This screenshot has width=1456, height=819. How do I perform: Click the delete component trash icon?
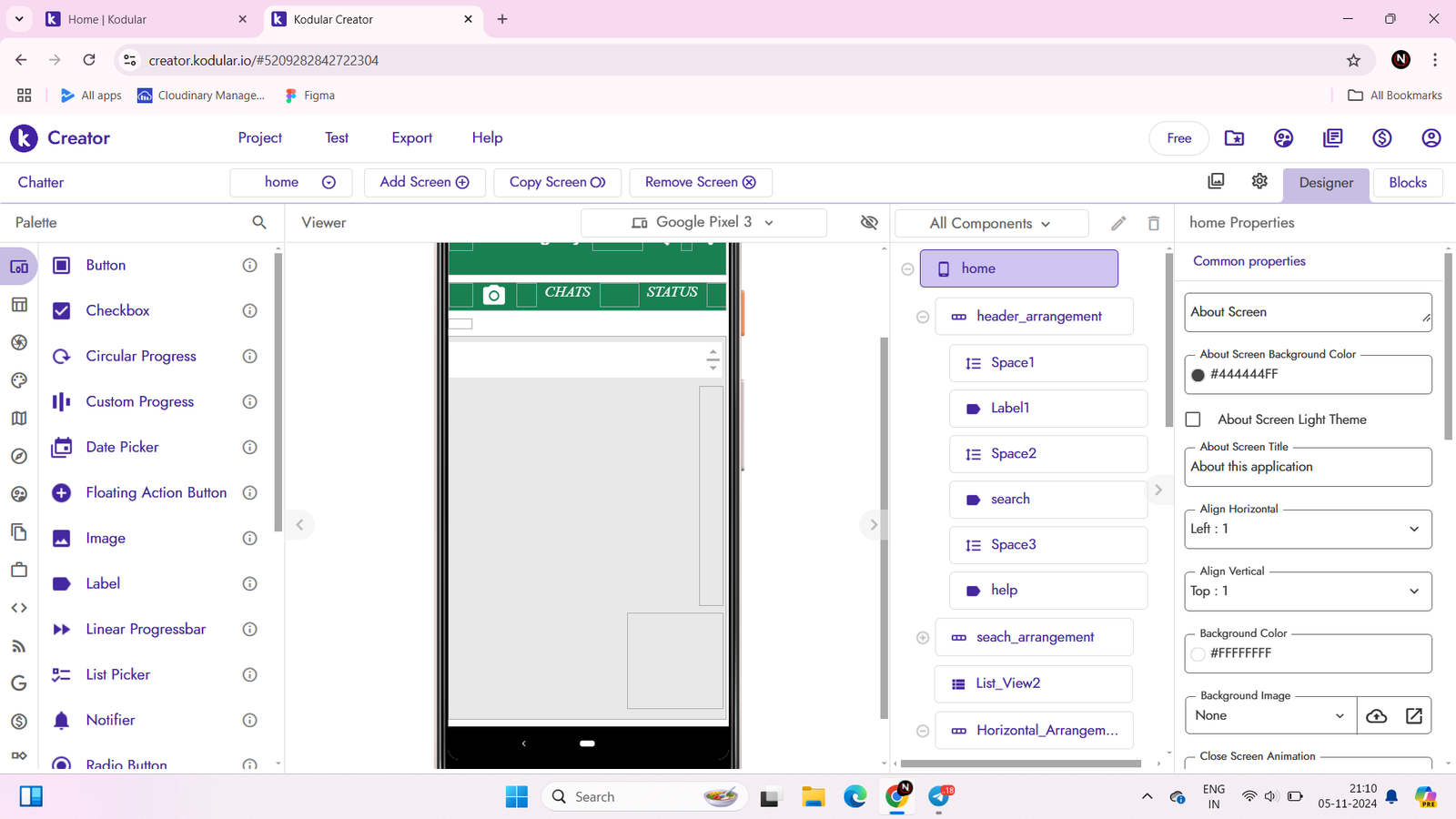pyautogui.click(x=1153, y=223)
